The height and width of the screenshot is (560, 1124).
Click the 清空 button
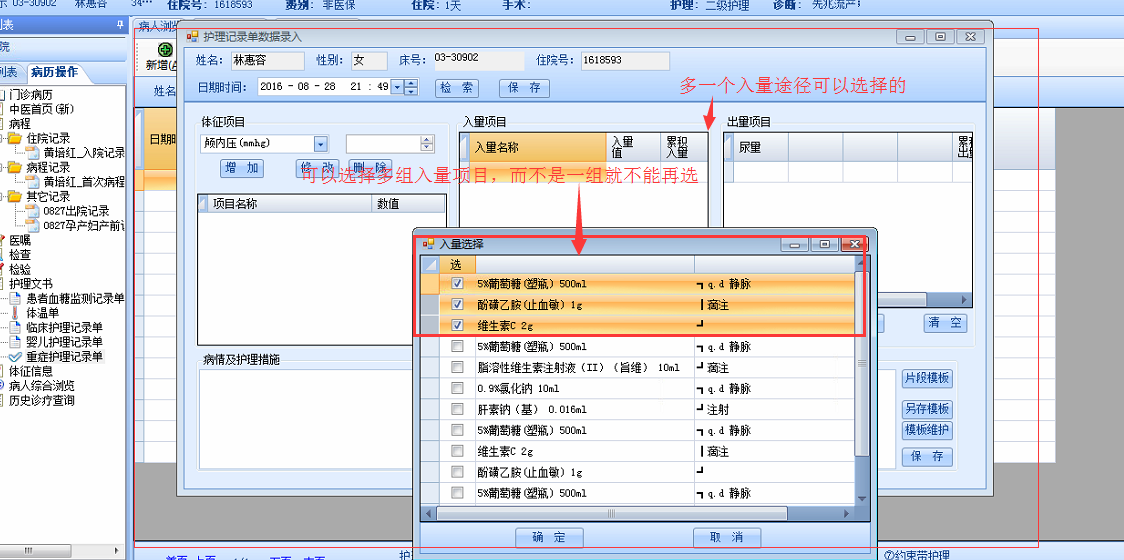coord(945,323)
